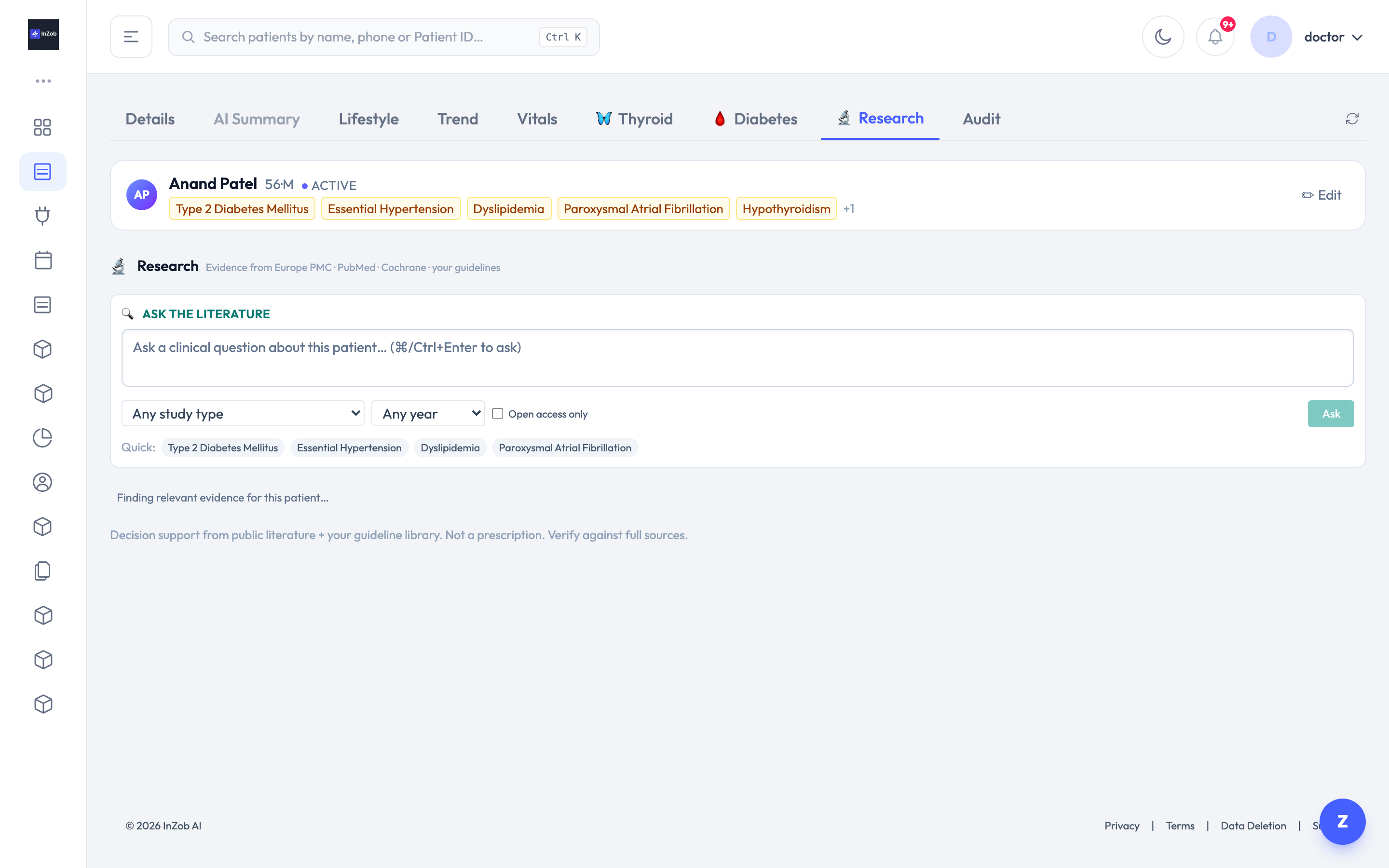Image resolution: width=1389 pixels, height=868 pixels.
Task: Click the Essential Hypertension condition tag
Action: click(x=390, y=208)
